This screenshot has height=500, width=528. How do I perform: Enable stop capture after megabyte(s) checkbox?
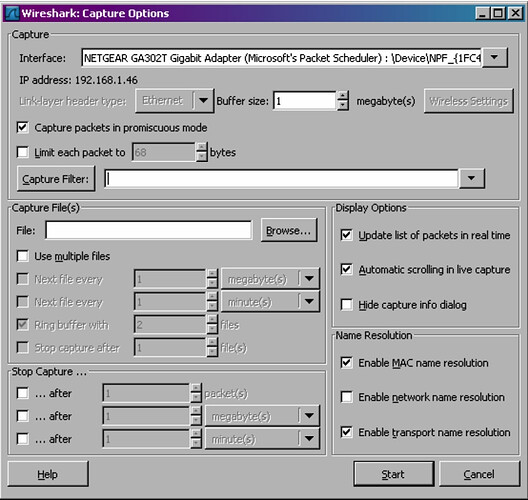pyautogui.click(x=23, y=416)
